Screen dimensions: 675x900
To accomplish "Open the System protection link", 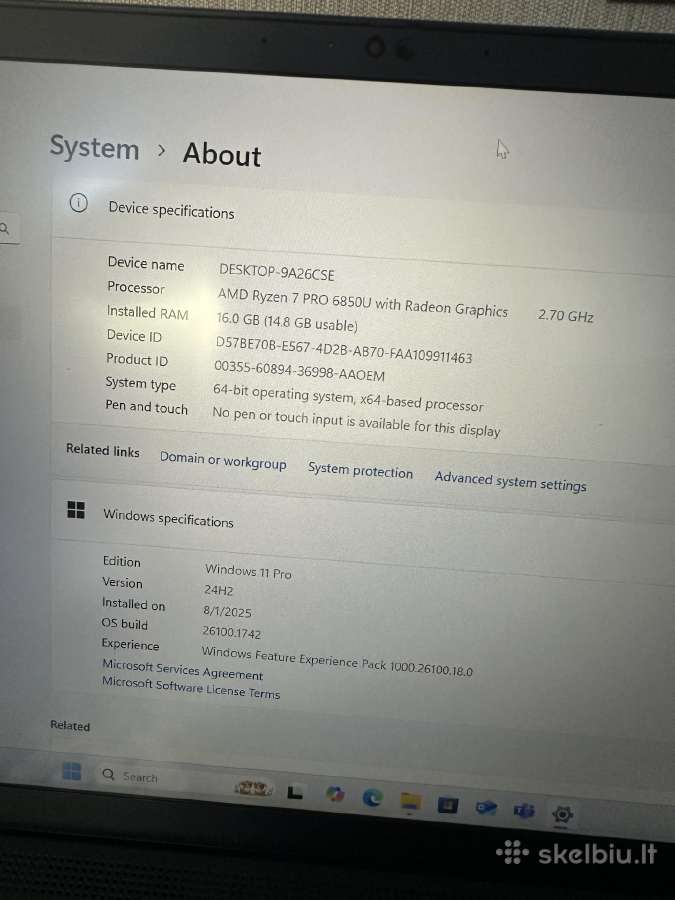I will pos(360,470).
